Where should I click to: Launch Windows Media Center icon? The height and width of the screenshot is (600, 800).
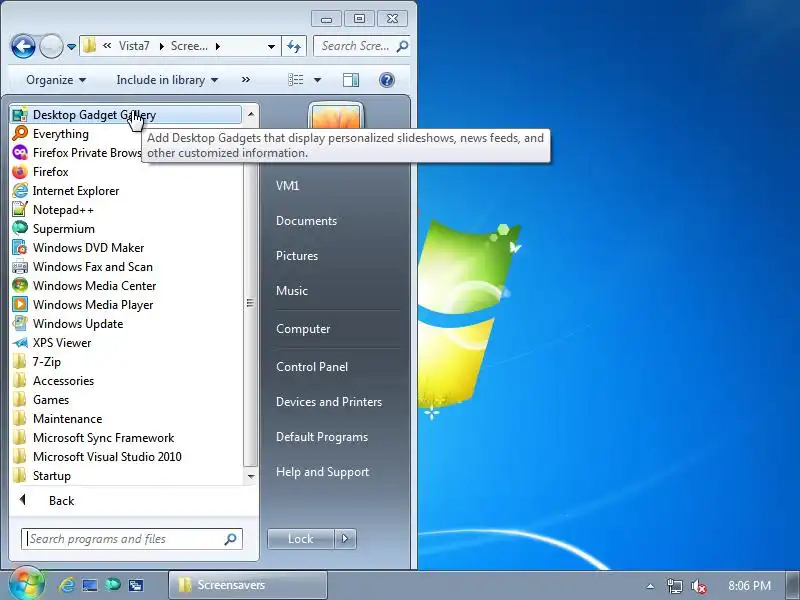[20, 286]
